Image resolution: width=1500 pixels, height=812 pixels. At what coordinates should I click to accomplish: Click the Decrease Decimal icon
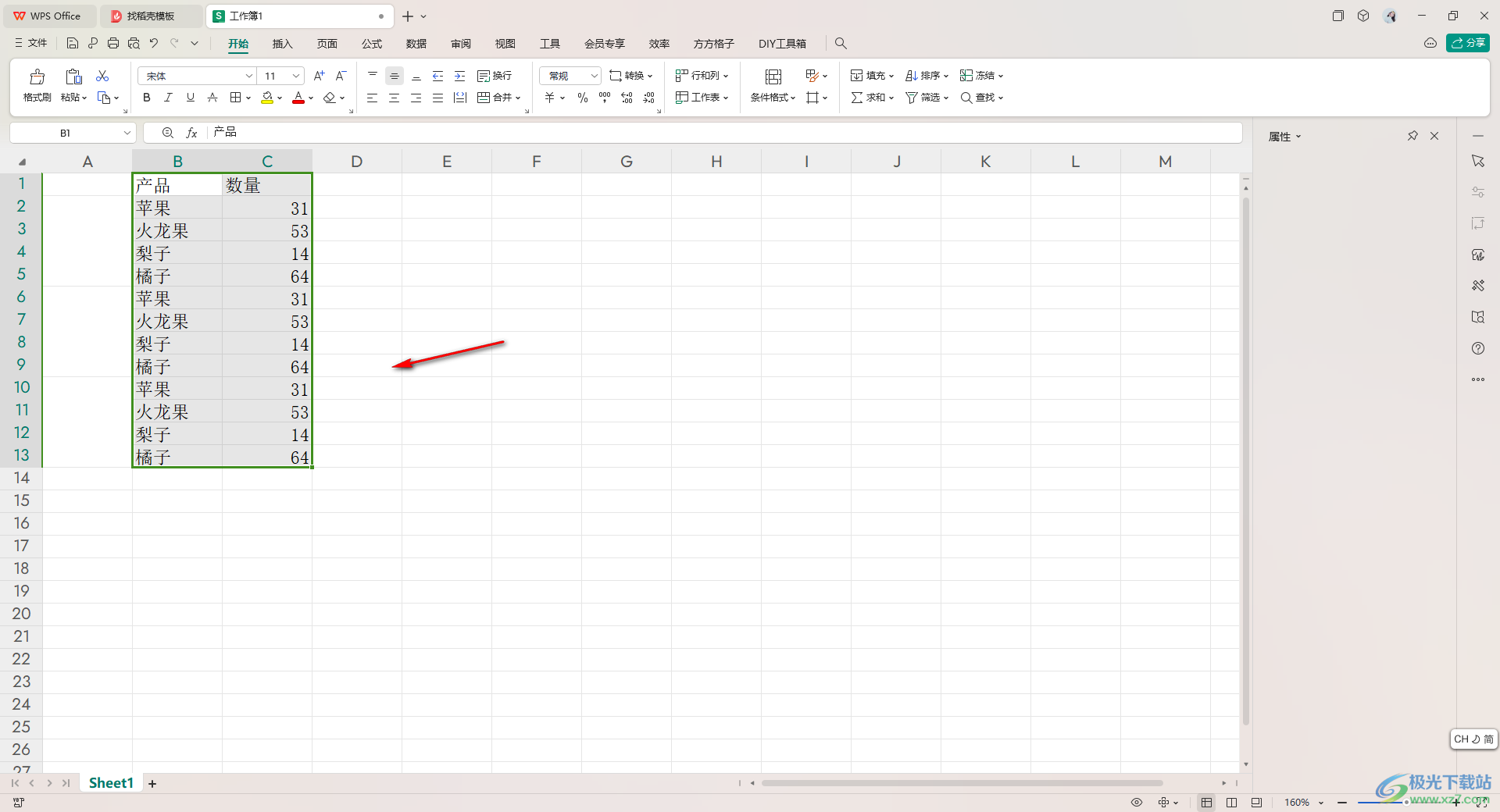point(648,98)
